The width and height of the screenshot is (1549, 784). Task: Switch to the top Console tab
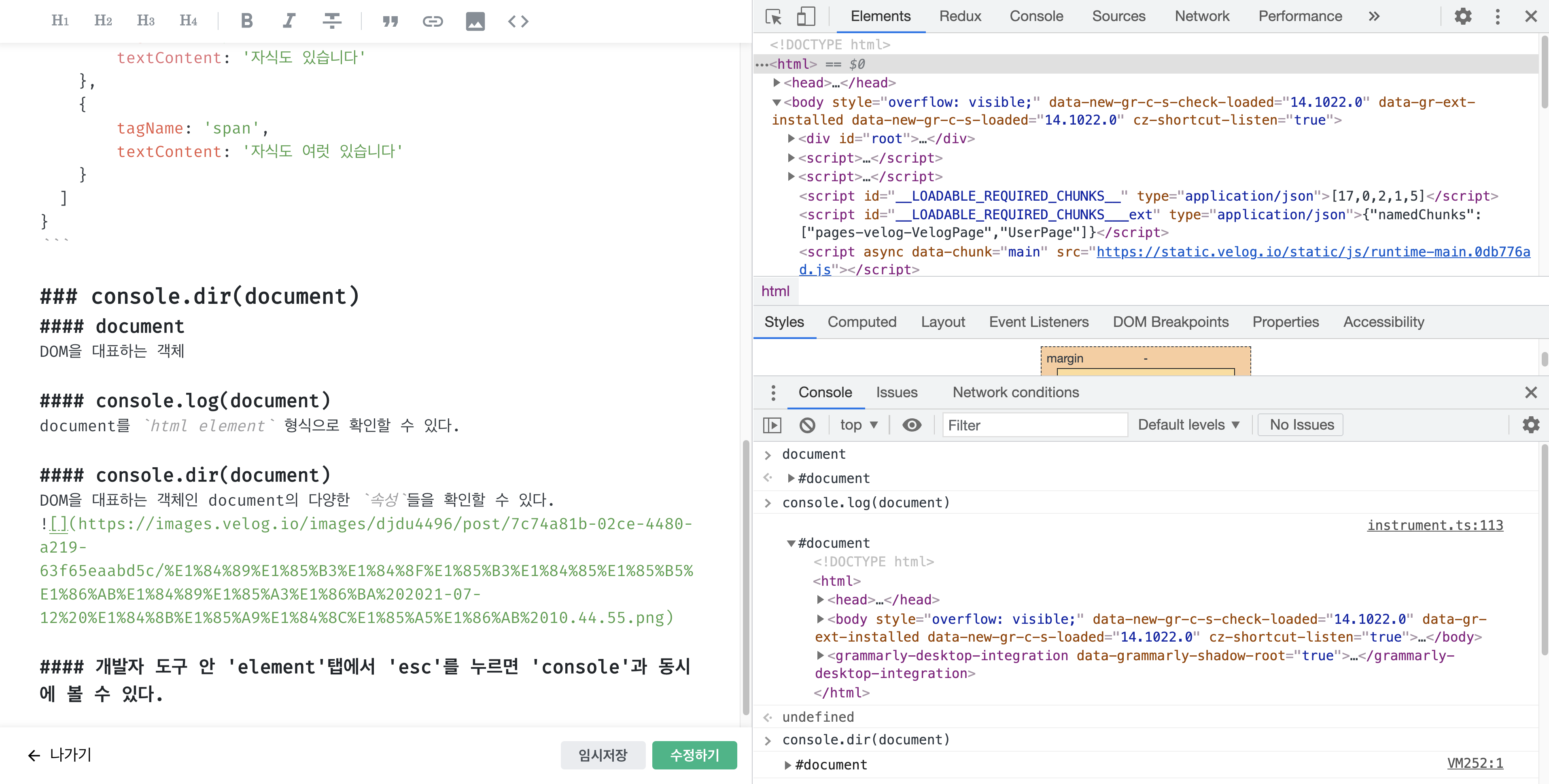pyautogui.click(x=1036, y=16)
